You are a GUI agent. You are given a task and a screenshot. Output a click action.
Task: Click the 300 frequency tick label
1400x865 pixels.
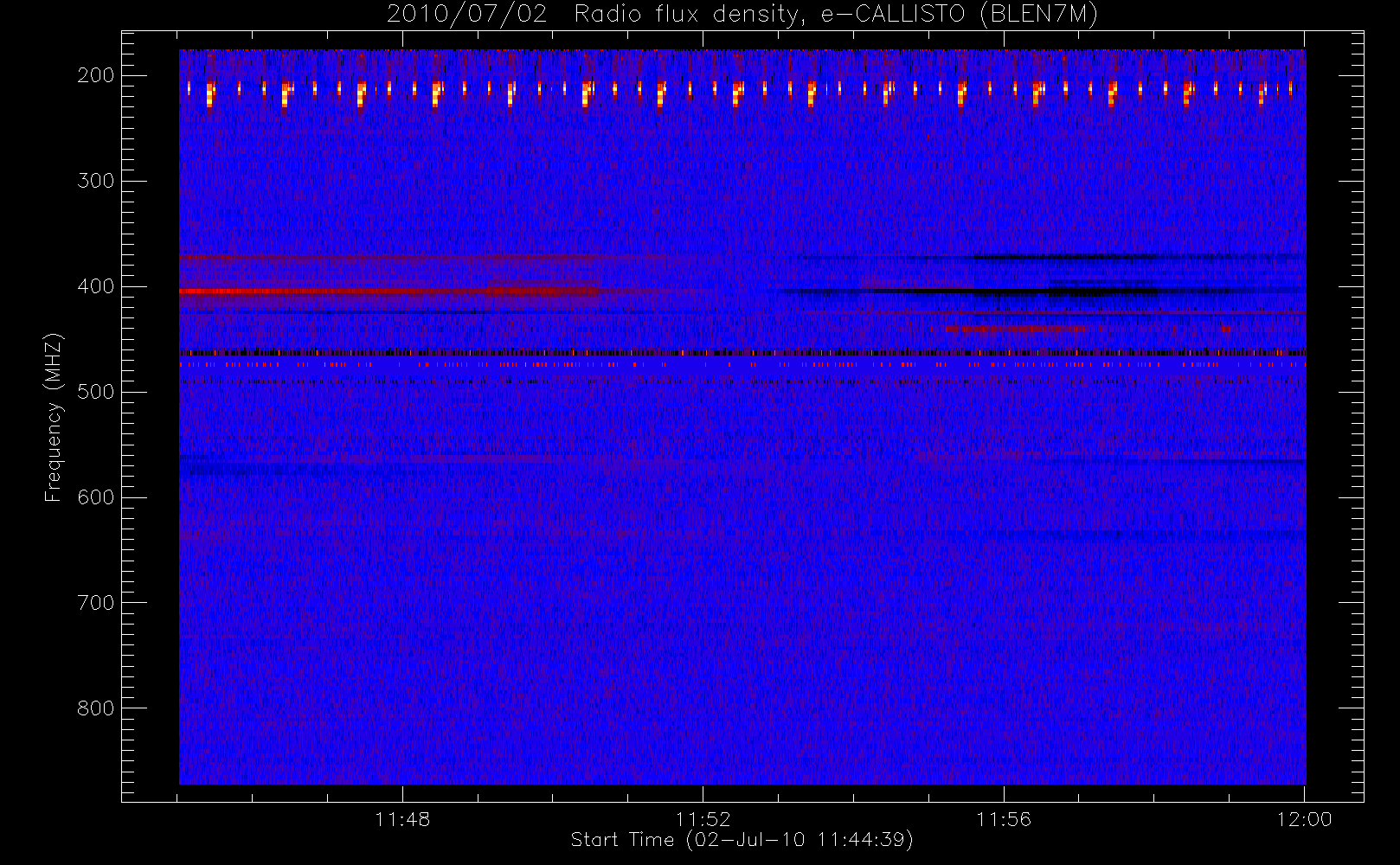96,181
